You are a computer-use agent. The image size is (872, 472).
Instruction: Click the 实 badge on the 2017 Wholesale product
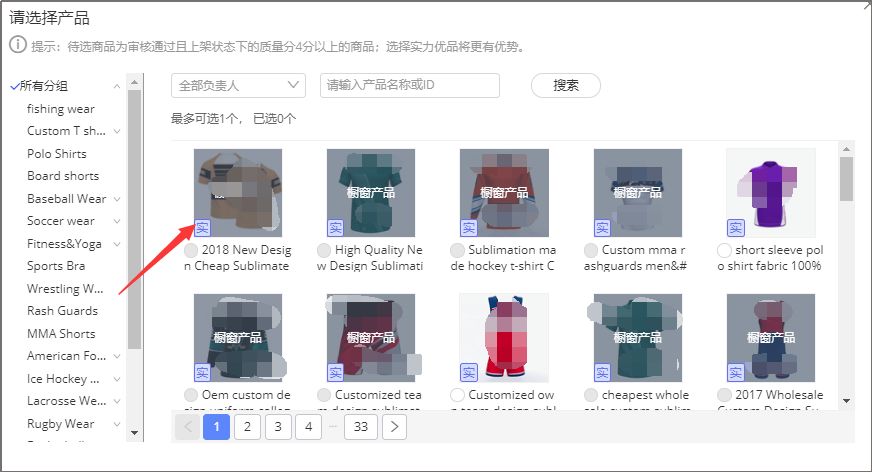coord(735,372)
